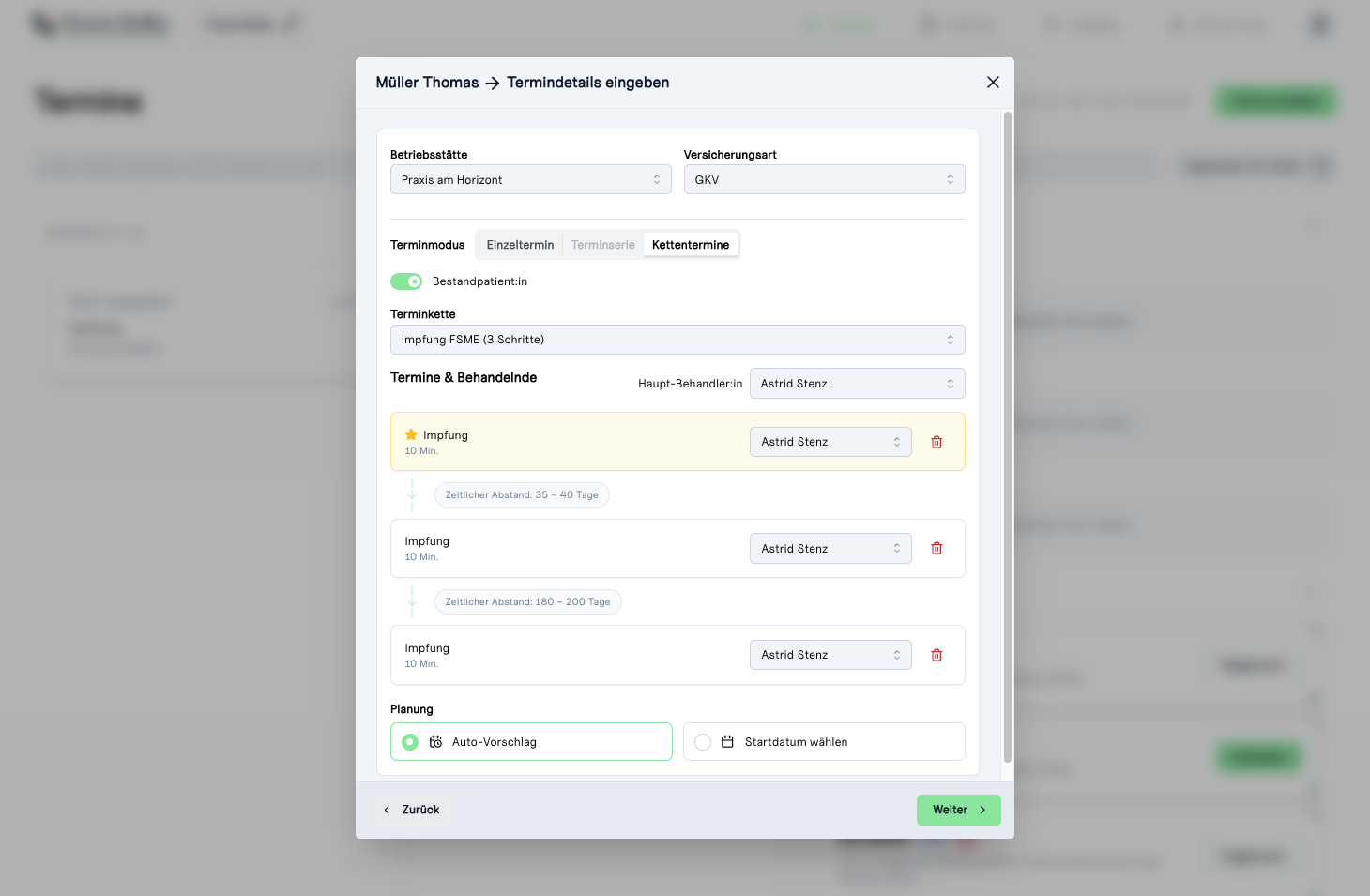1370x896 pixels.
Task: Open the Haupt-Behandler:in dropdown
Action: [x=858, y=384]
